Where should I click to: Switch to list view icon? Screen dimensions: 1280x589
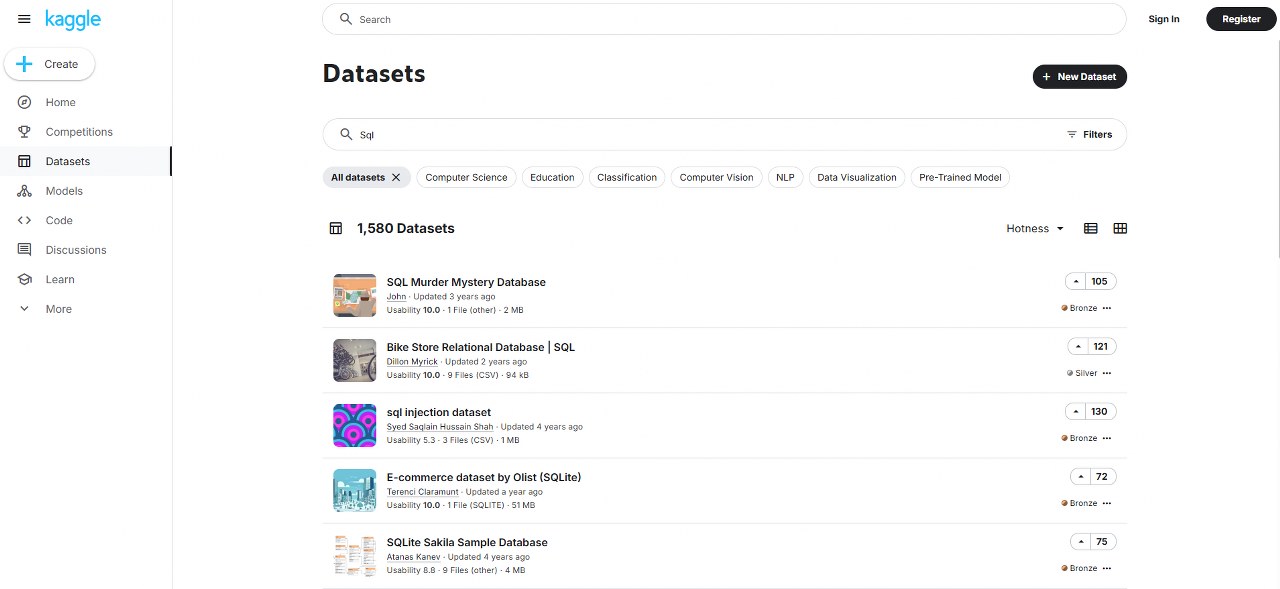[x=1091, y=228]
